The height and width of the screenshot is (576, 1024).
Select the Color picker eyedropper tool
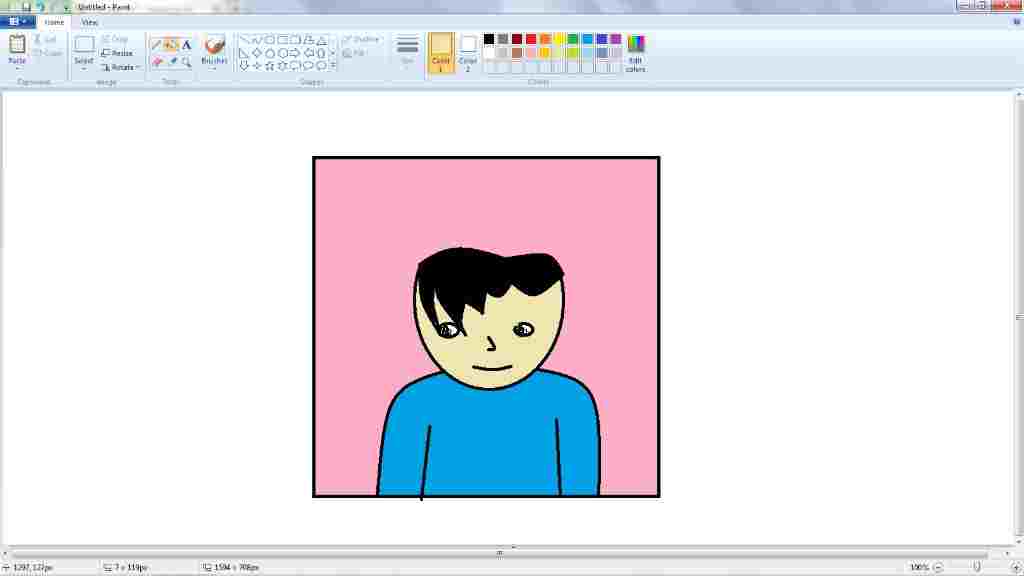[172, 62]
